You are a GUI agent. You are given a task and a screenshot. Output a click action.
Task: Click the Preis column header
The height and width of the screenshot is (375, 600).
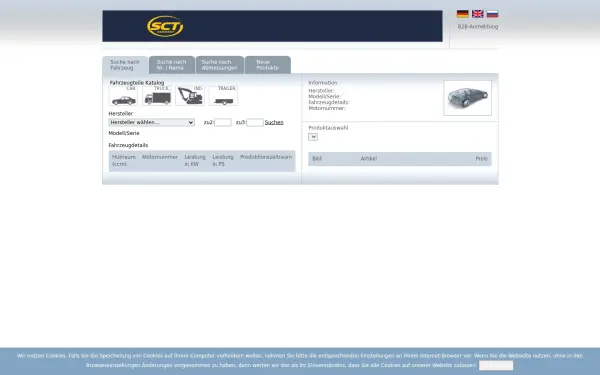pyautogui.click(x=481, y=158)
